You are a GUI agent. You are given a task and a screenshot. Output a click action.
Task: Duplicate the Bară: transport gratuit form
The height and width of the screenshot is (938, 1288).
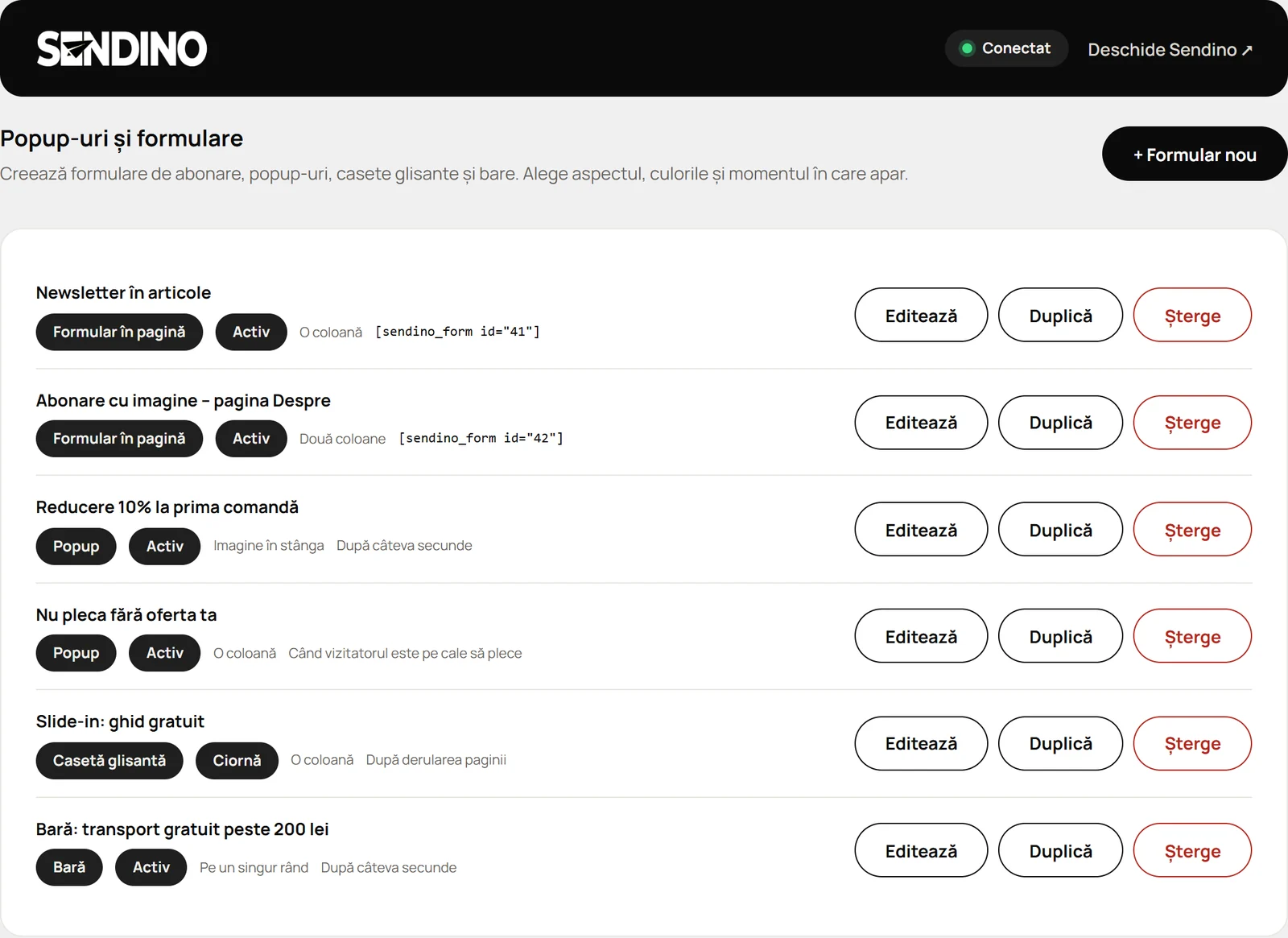click(1060, 850)
